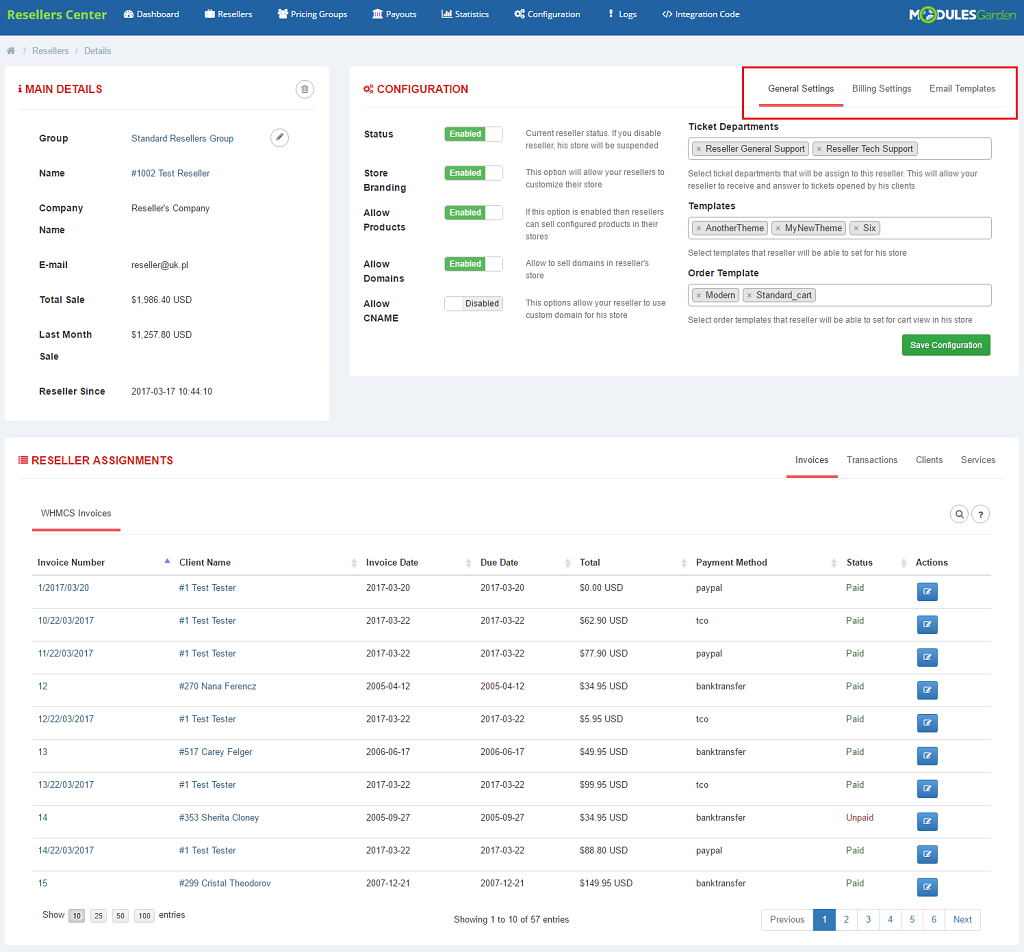The image size is (1024, 952).
Task: Sort invoices by Due Date header
Action: pyautogui.click(x=499, y=563)
